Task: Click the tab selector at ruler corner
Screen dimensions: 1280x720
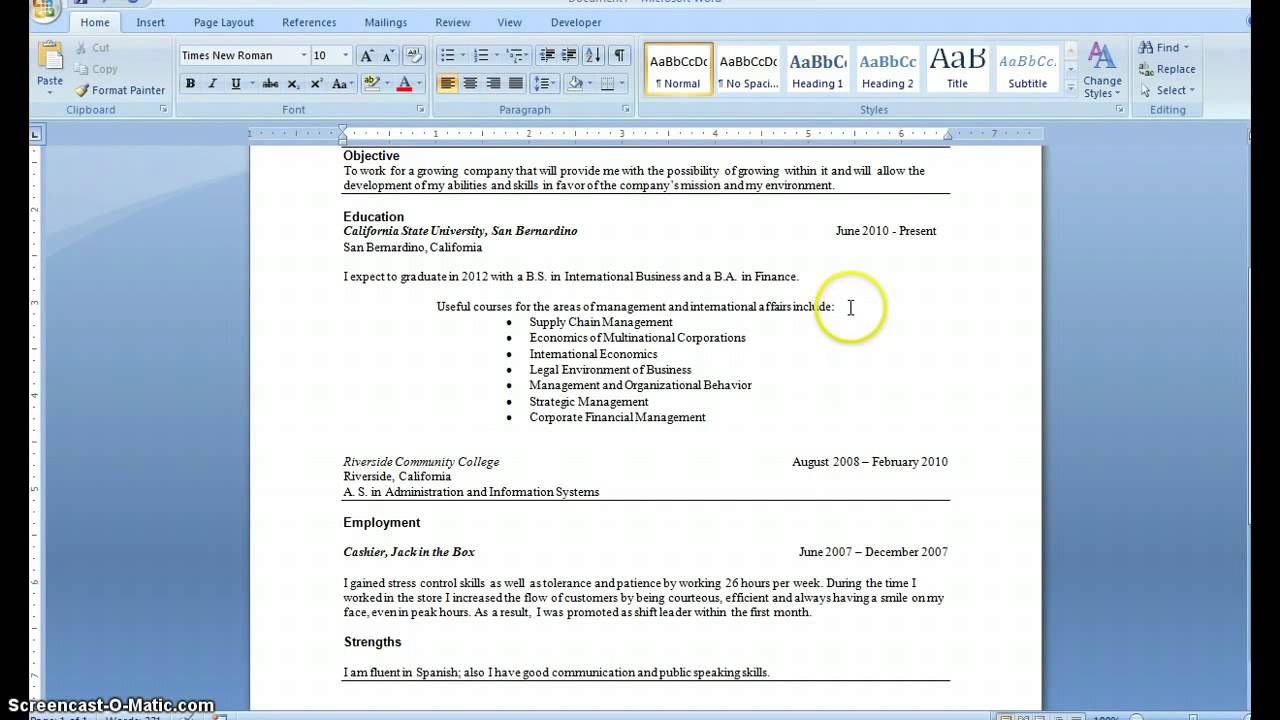Action: tap(36, 133)
